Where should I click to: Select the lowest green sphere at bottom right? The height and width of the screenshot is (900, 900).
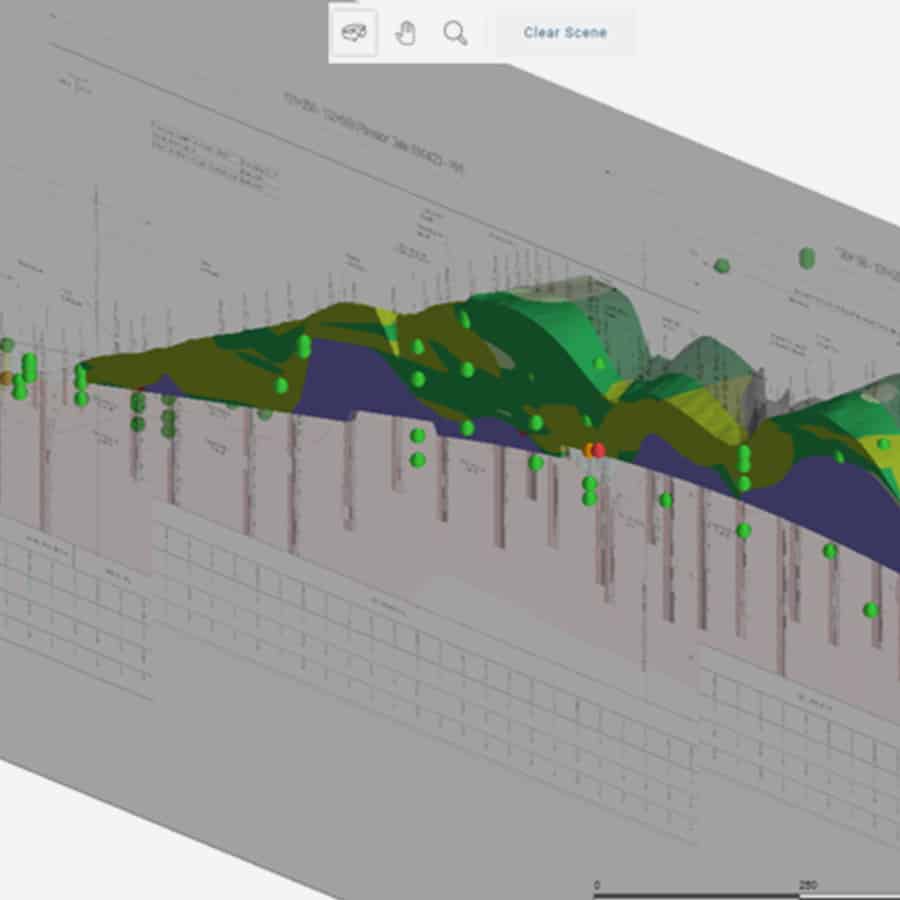pyautogui.click(x=870, y=609)
